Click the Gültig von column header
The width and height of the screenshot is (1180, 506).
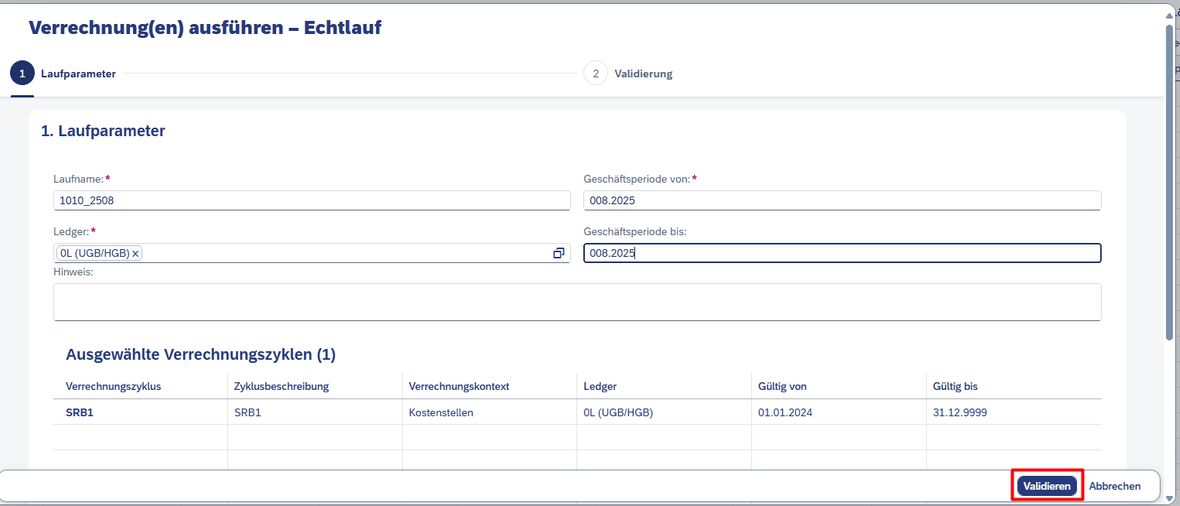[783, 386]
